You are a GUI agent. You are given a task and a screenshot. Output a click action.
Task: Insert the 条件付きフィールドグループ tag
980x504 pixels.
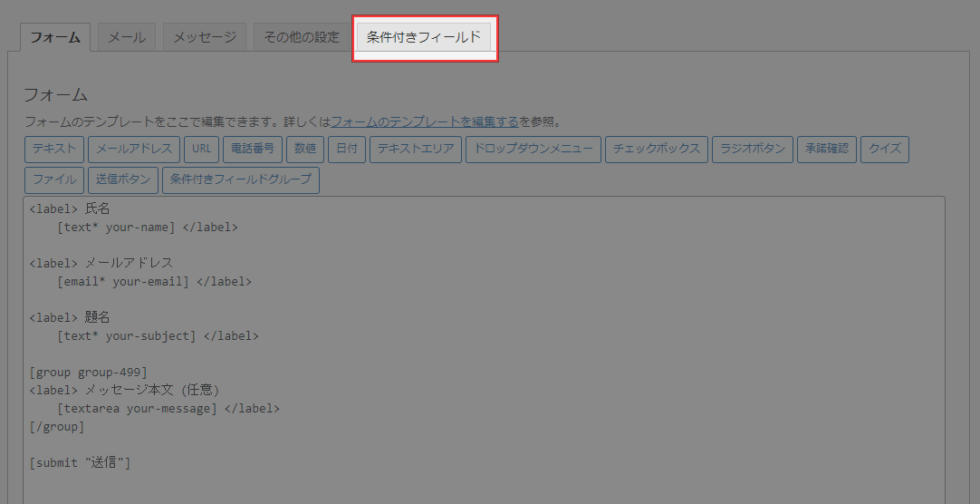click(240, 180)
